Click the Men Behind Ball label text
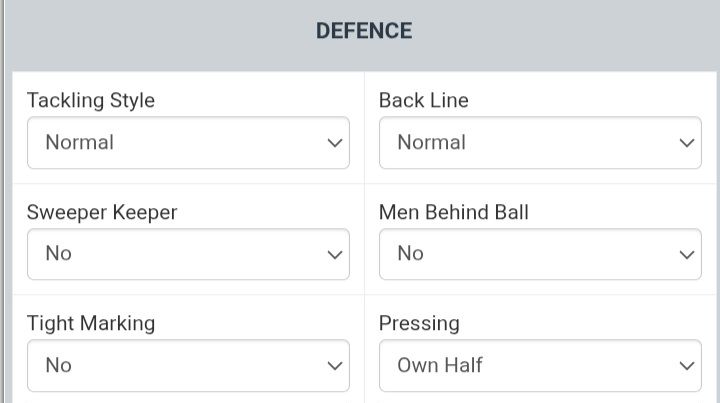The image size is (720, 403). click(453, 212)
